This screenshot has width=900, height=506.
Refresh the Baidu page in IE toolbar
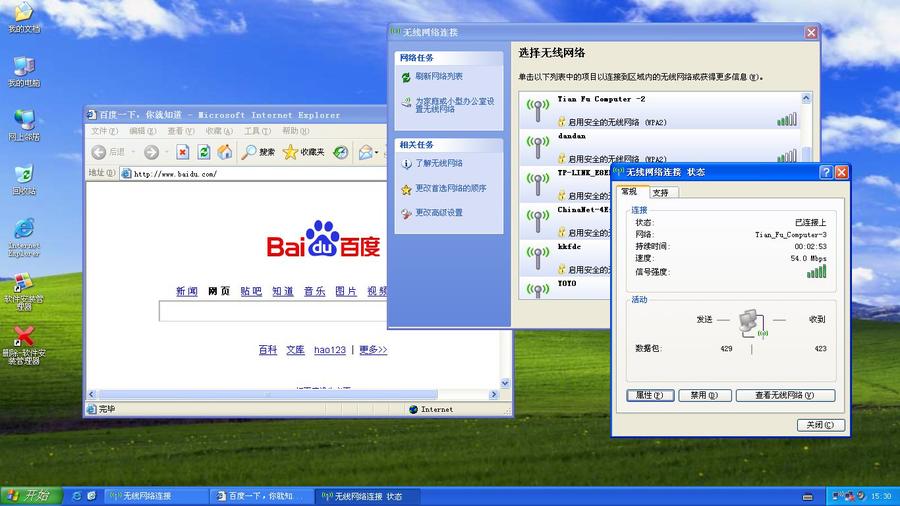click(204, 152)
